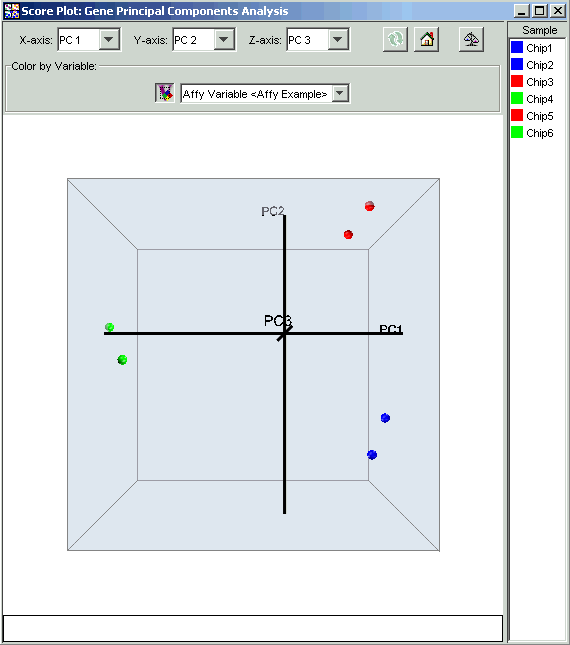Click the red swatch beside Chip3
This screenshot has width=570, height=645.
[517, 81]
